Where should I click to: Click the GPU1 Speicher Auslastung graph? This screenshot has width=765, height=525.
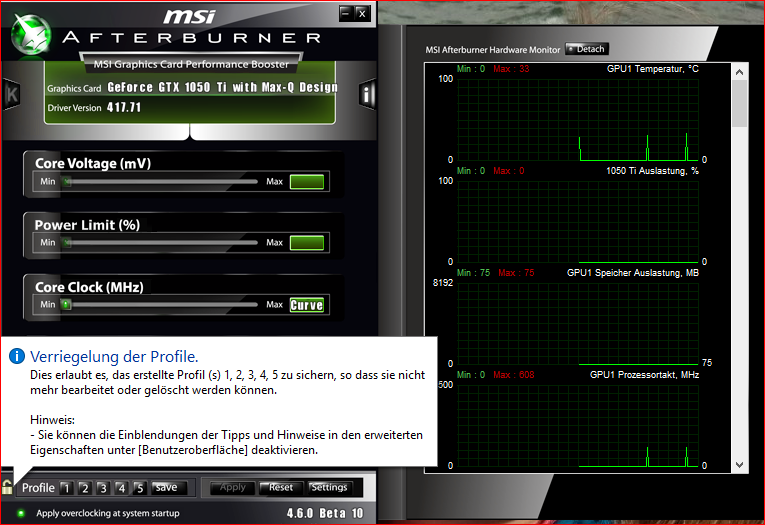click(578, 324)
